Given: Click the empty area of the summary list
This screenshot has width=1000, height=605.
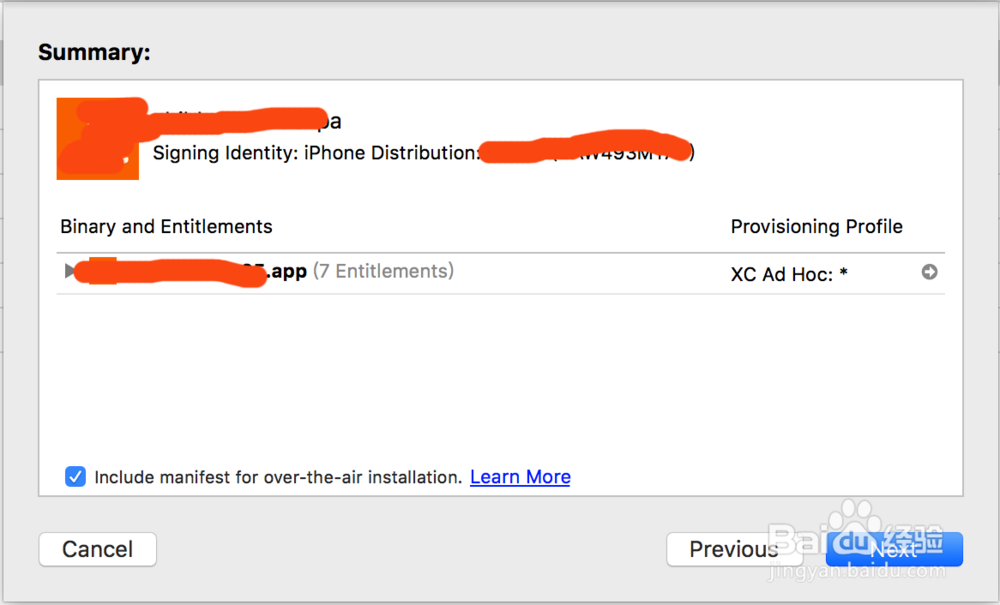Looking at the screenshot, I should click(x=500, y=380).
